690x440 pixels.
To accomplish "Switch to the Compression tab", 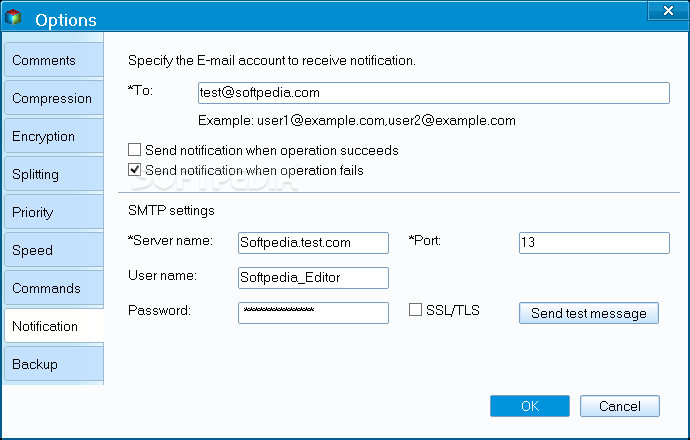I will (54, 98).
